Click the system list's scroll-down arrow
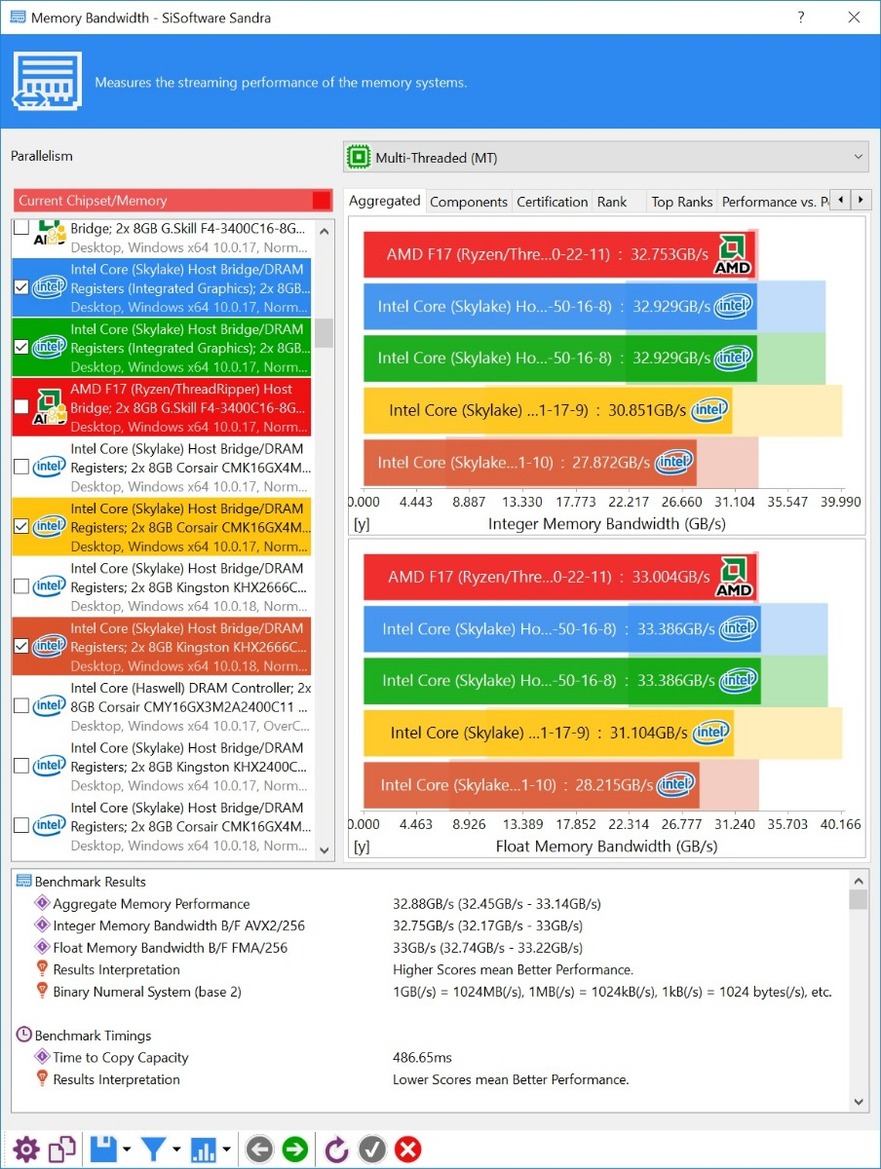Screen dimensions: 881x1169 (x=324, y=851)
